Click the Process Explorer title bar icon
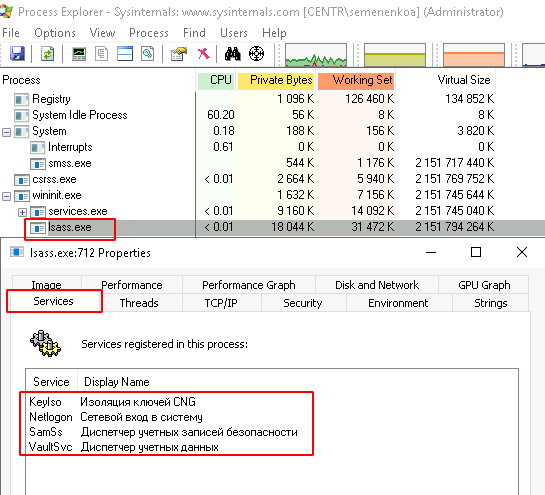The height and width of the screenshot is (495, 545). coord(6,11)
